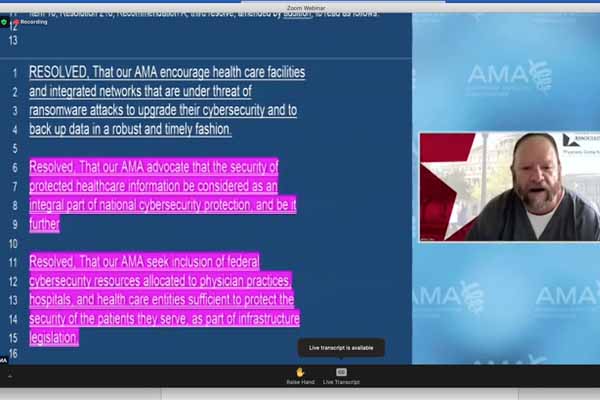Screen dimensions: 600x400
Task: Click "back up data in a robust" line
Action: tap(130, 130)
